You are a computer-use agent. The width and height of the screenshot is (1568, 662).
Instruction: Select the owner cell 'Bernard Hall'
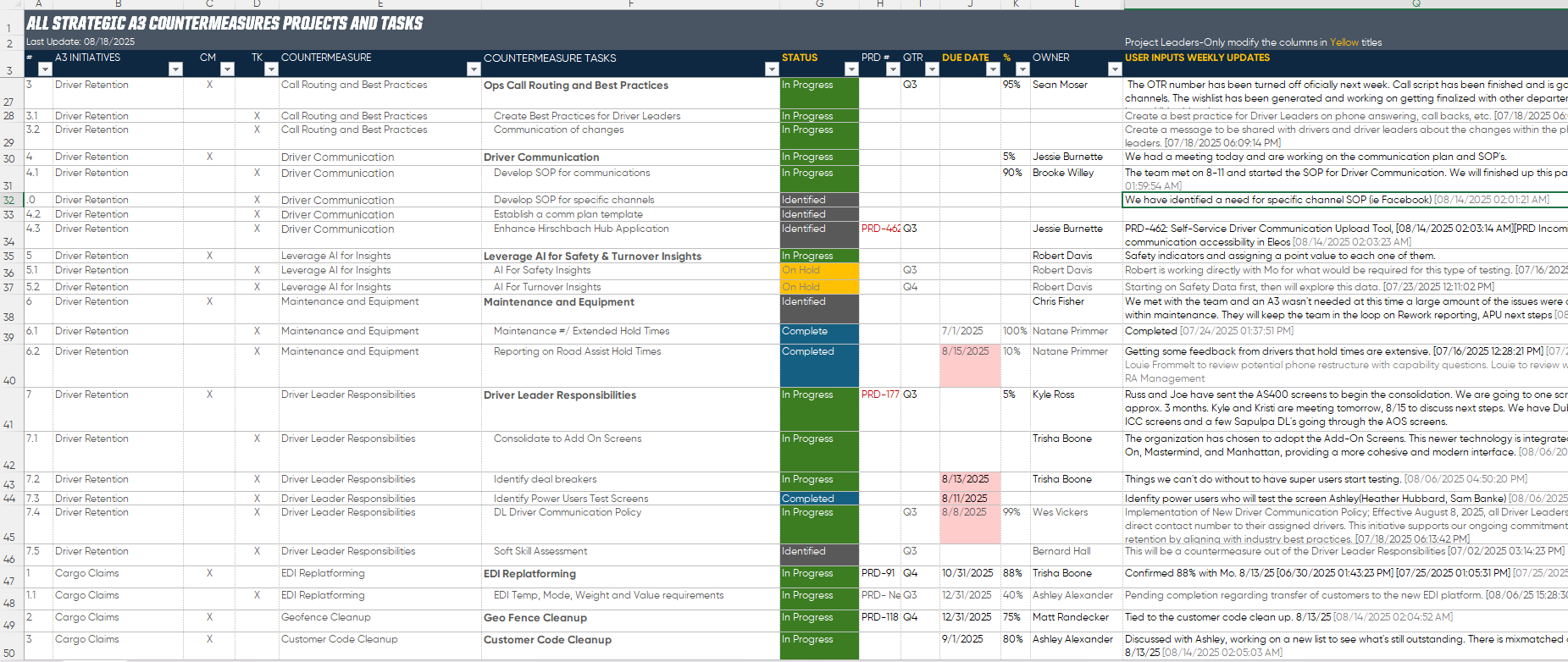(x=1077, y=554)
